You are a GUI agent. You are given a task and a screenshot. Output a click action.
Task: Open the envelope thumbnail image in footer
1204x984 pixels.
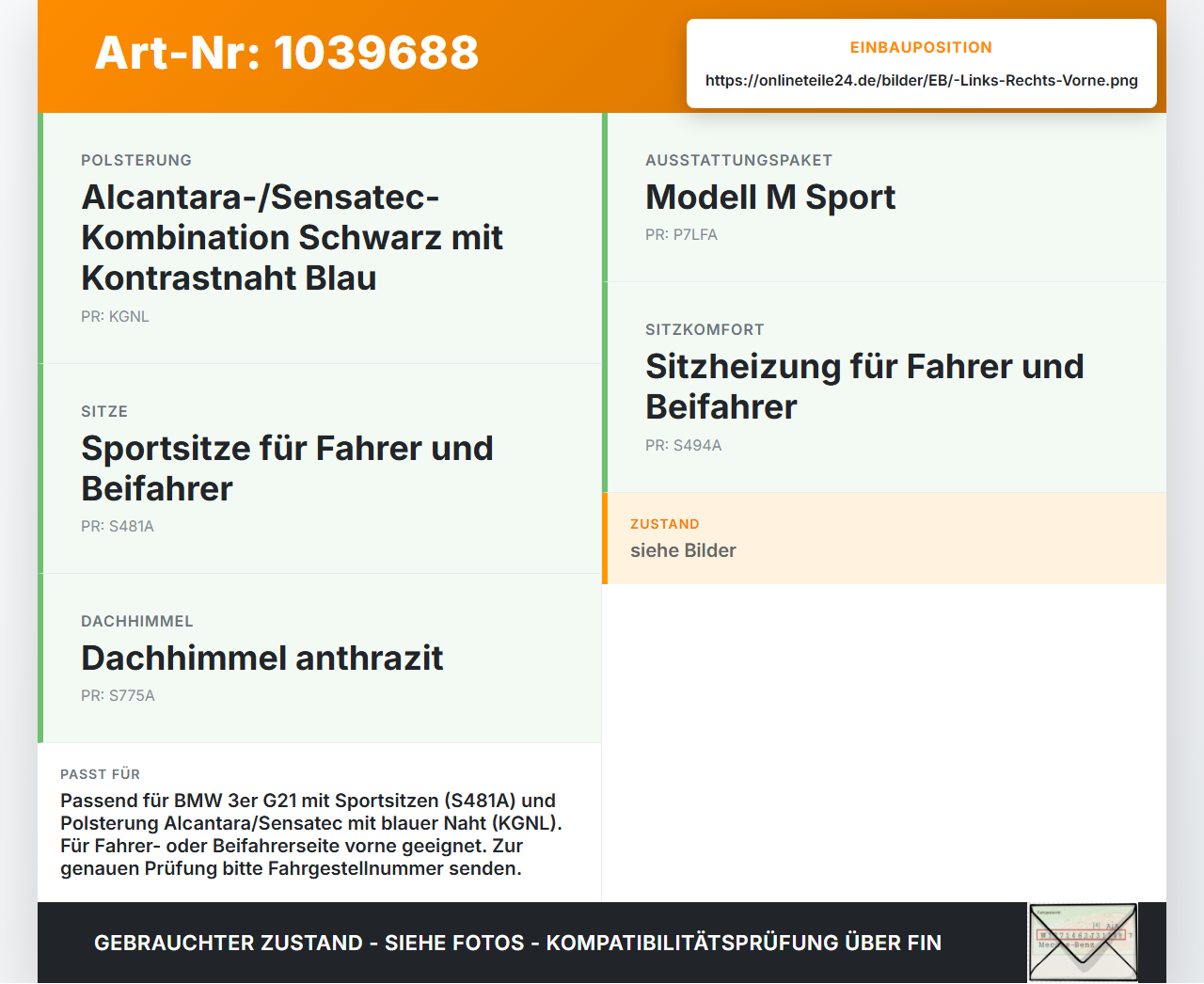1083,943
